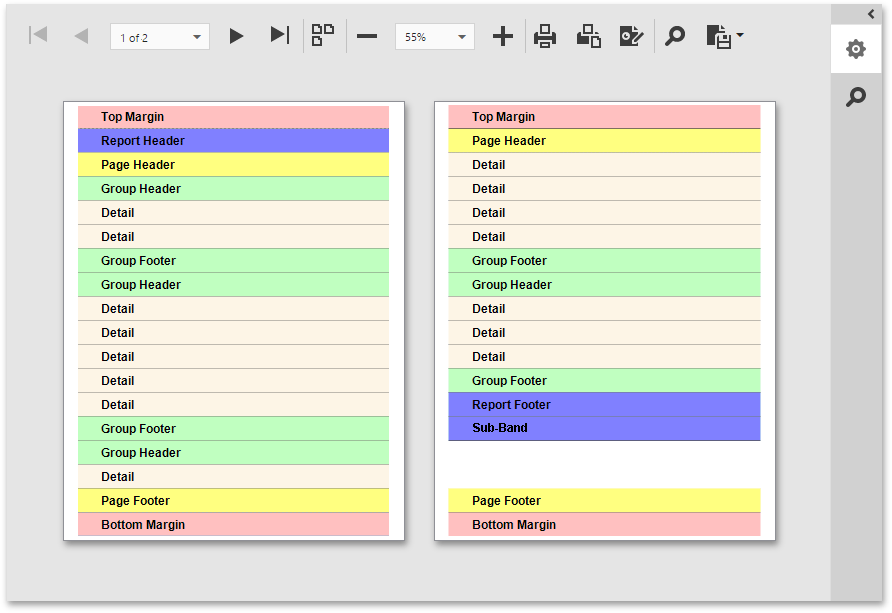Toggle editing fields highlight
The image size is (892, 613).
(631, 36)
